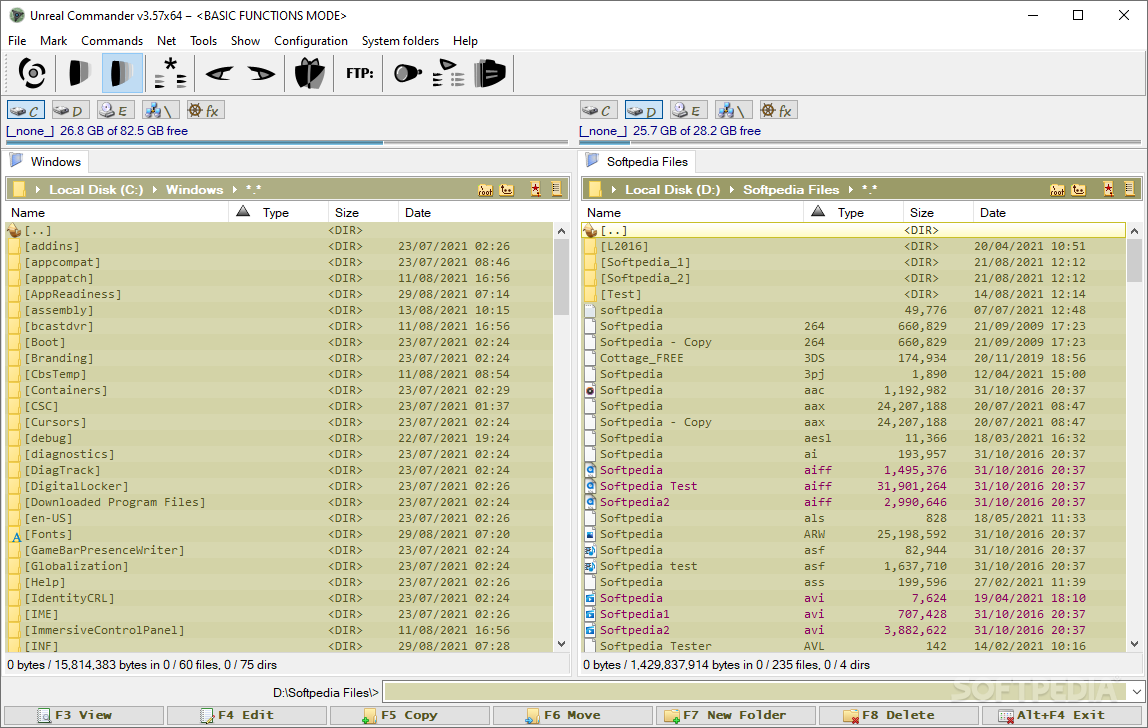
Task: Go to root folder in right panel
Action: point(1057,190)
